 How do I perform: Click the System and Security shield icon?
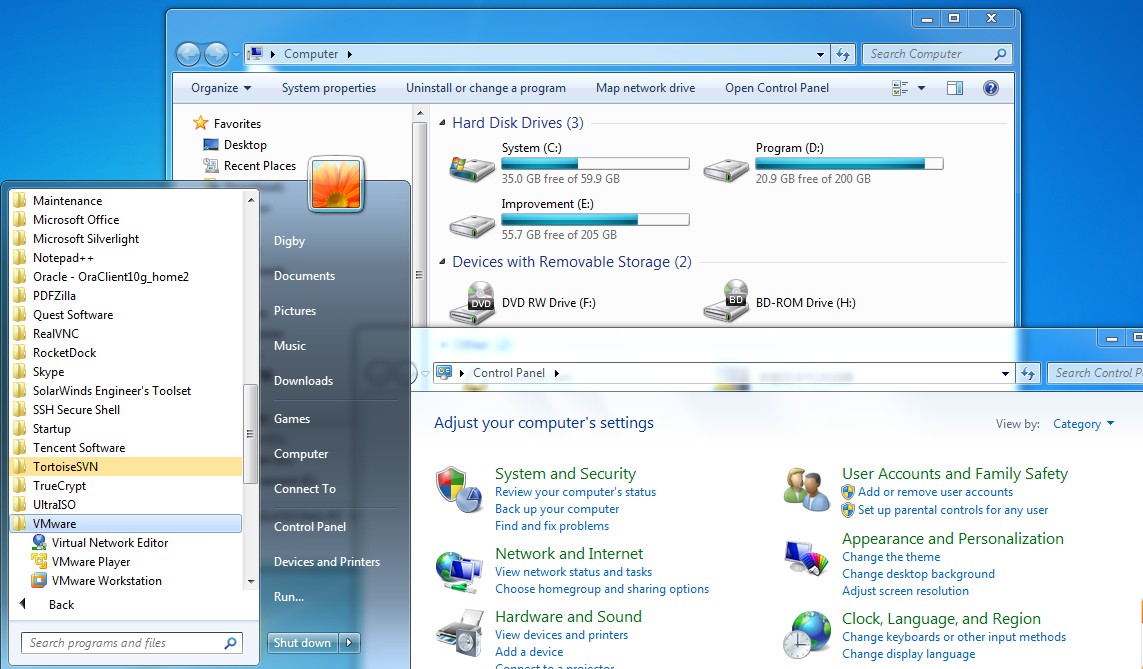point(460,490)
